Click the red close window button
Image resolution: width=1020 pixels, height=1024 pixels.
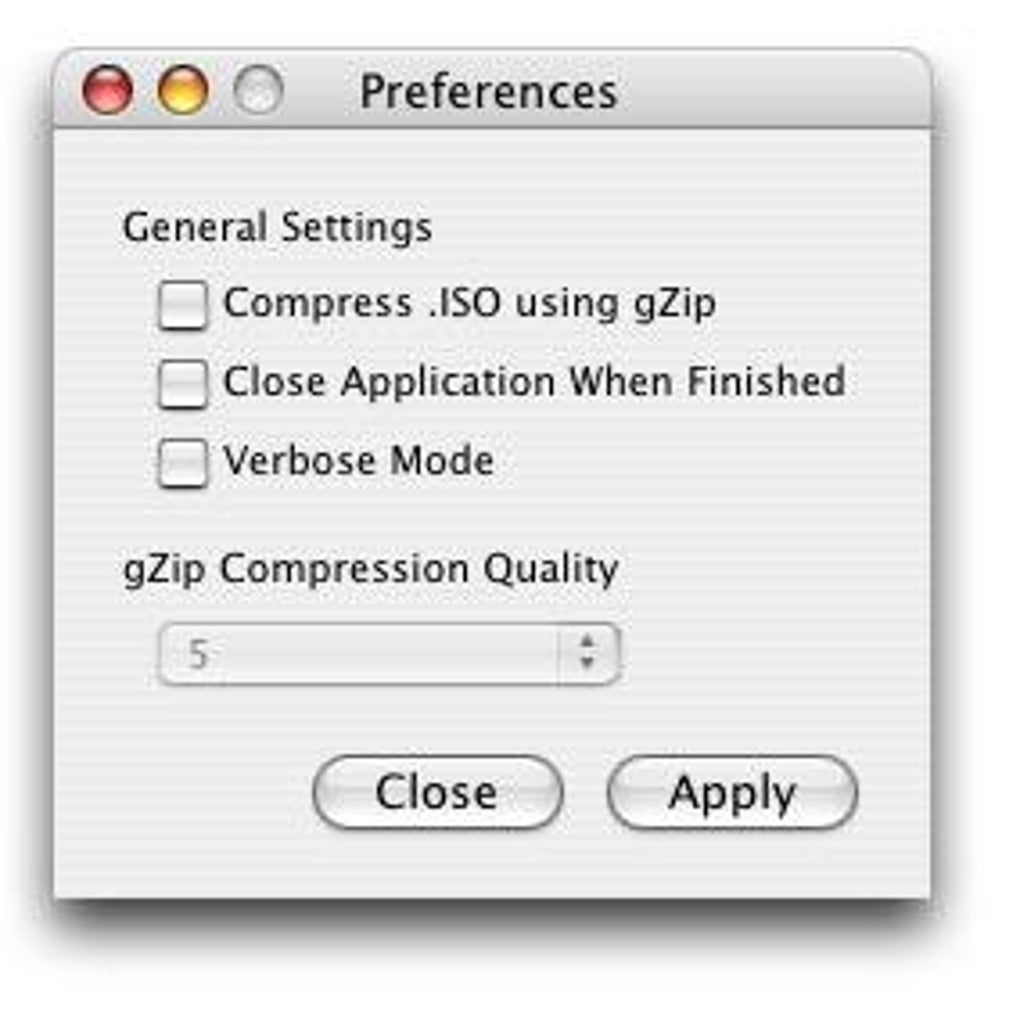point(107,90)
